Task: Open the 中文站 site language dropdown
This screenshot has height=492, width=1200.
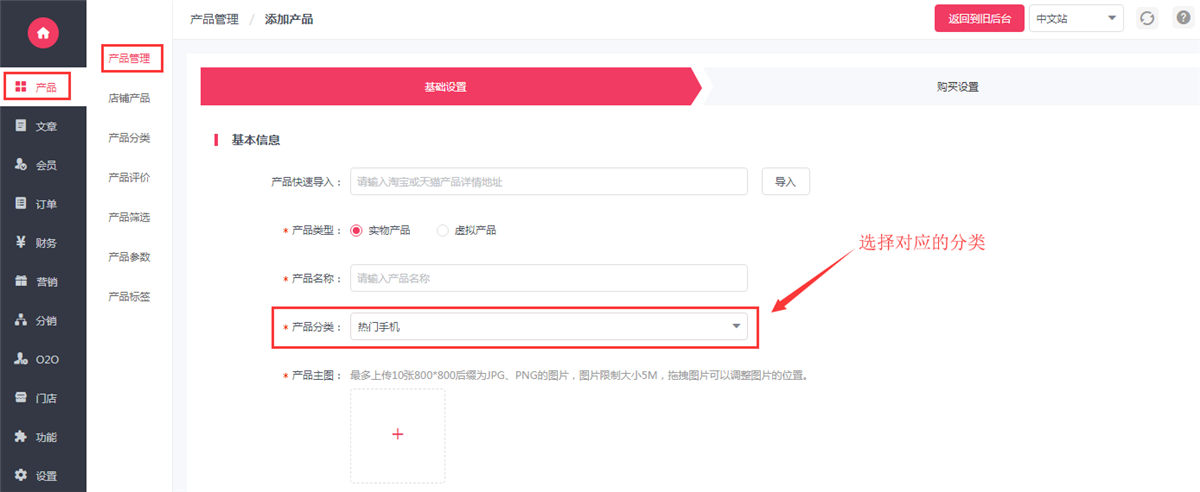Action: point(1076,19)
